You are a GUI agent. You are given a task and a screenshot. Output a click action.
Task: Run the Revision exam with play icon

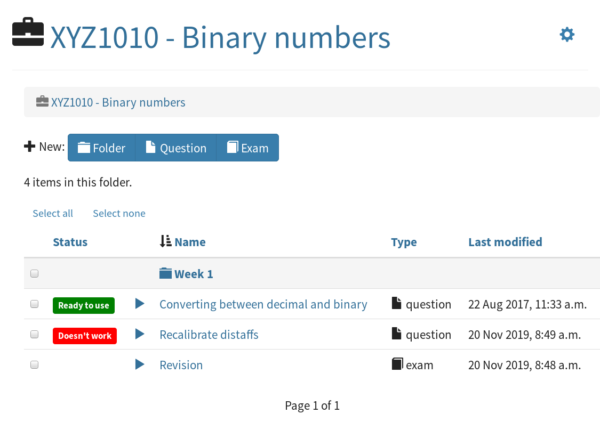[140, 364]
